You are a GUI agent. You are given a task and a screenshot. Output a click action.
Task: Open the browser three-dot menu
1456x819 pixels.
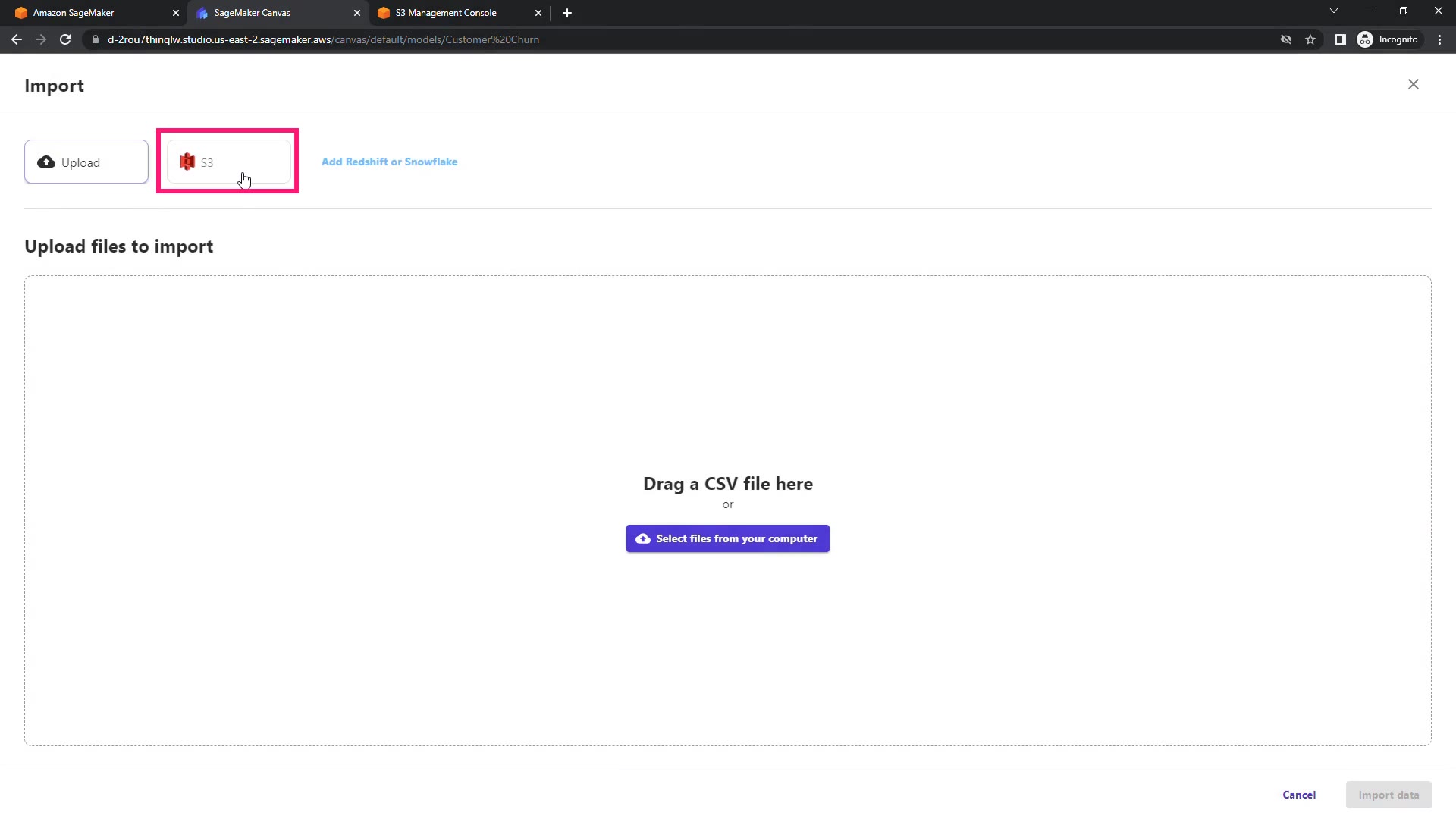point(1439,39)
